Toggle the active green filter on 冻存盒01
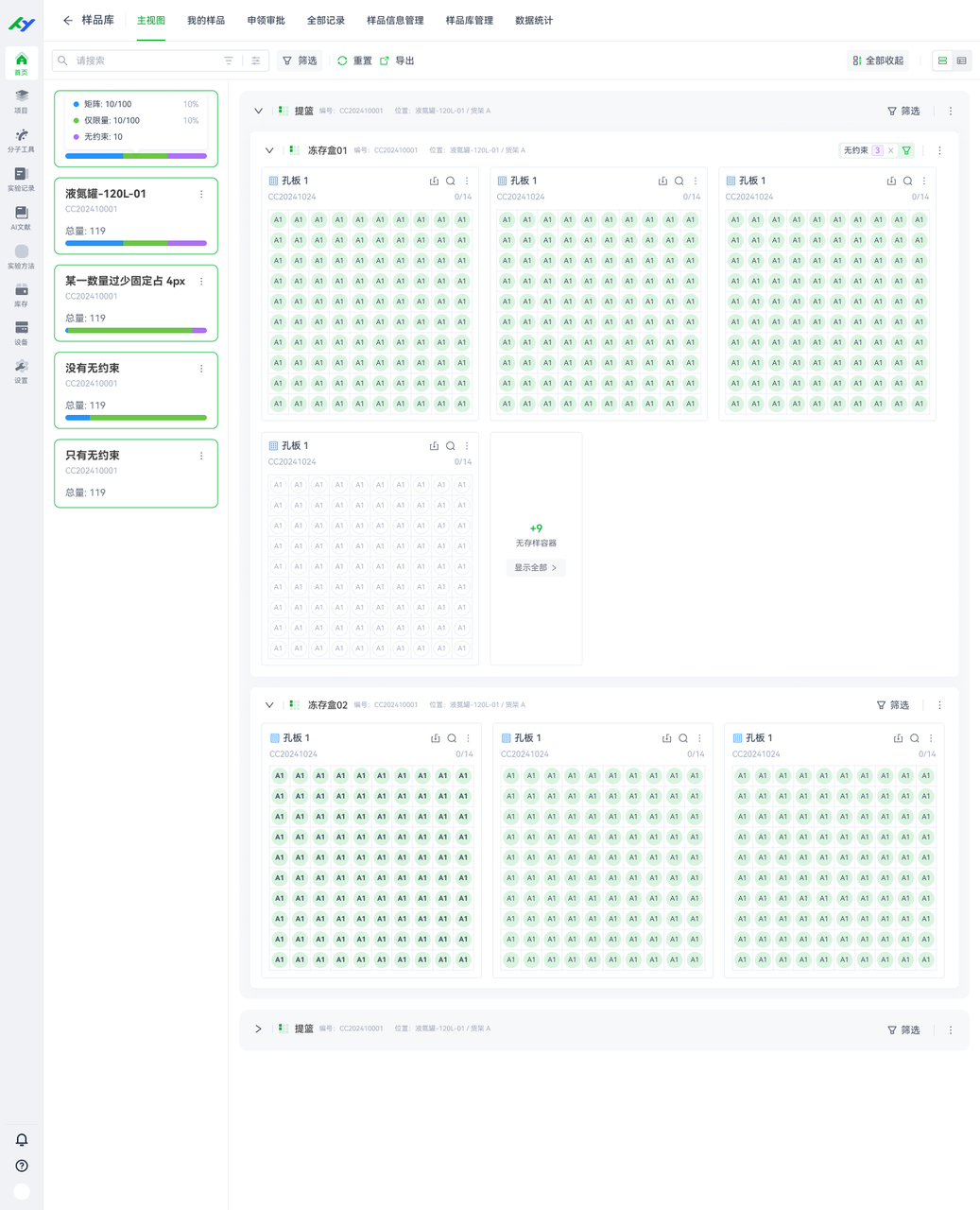980x1210 pixels. coord(906,150)
